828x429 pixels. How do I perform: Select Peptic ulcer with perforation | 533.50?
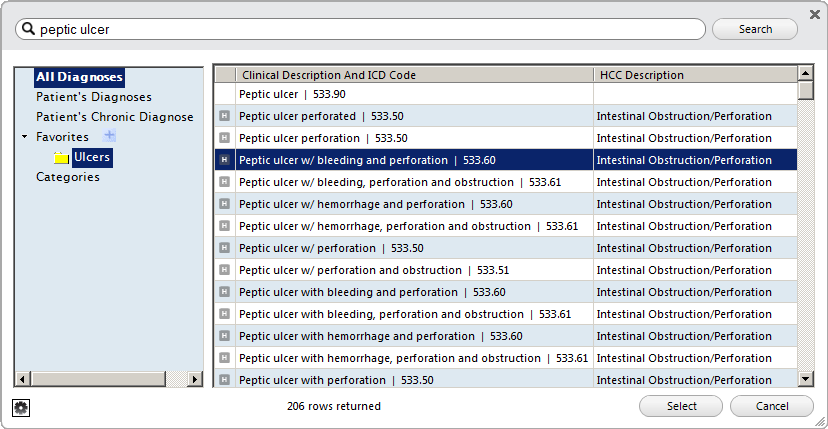tap(506, 378)
